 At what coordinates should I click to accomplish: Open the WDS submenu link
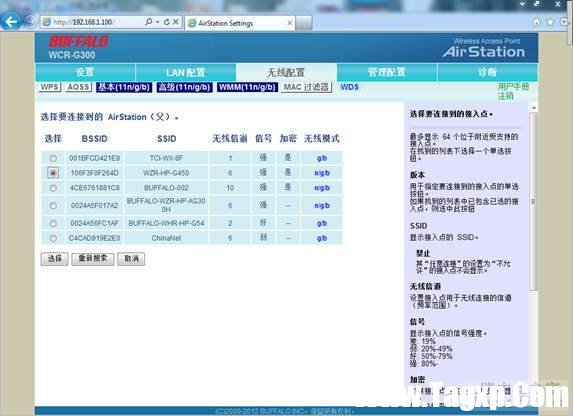pyautogui.click(x=350, y=87)
